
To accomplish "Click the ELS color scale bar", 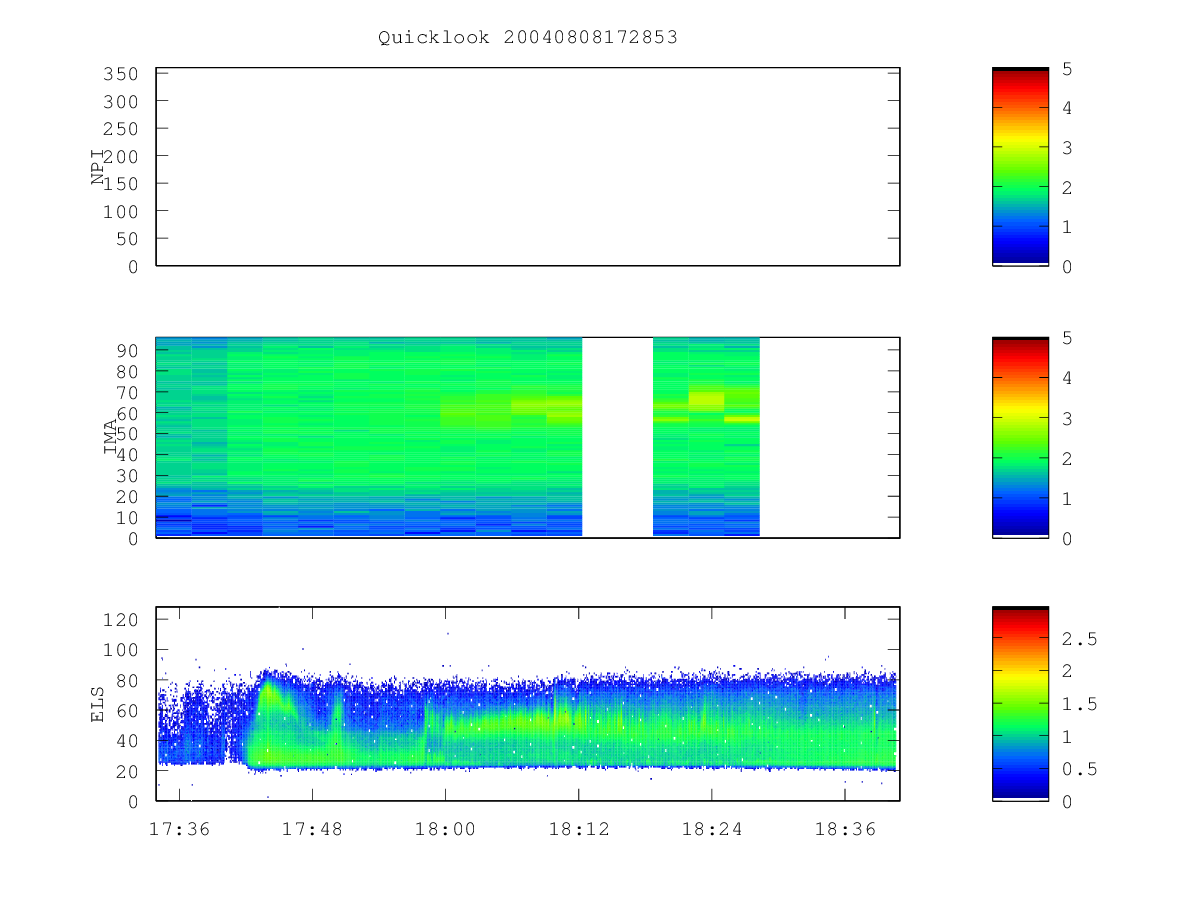I will click(x=1020, y=704).
